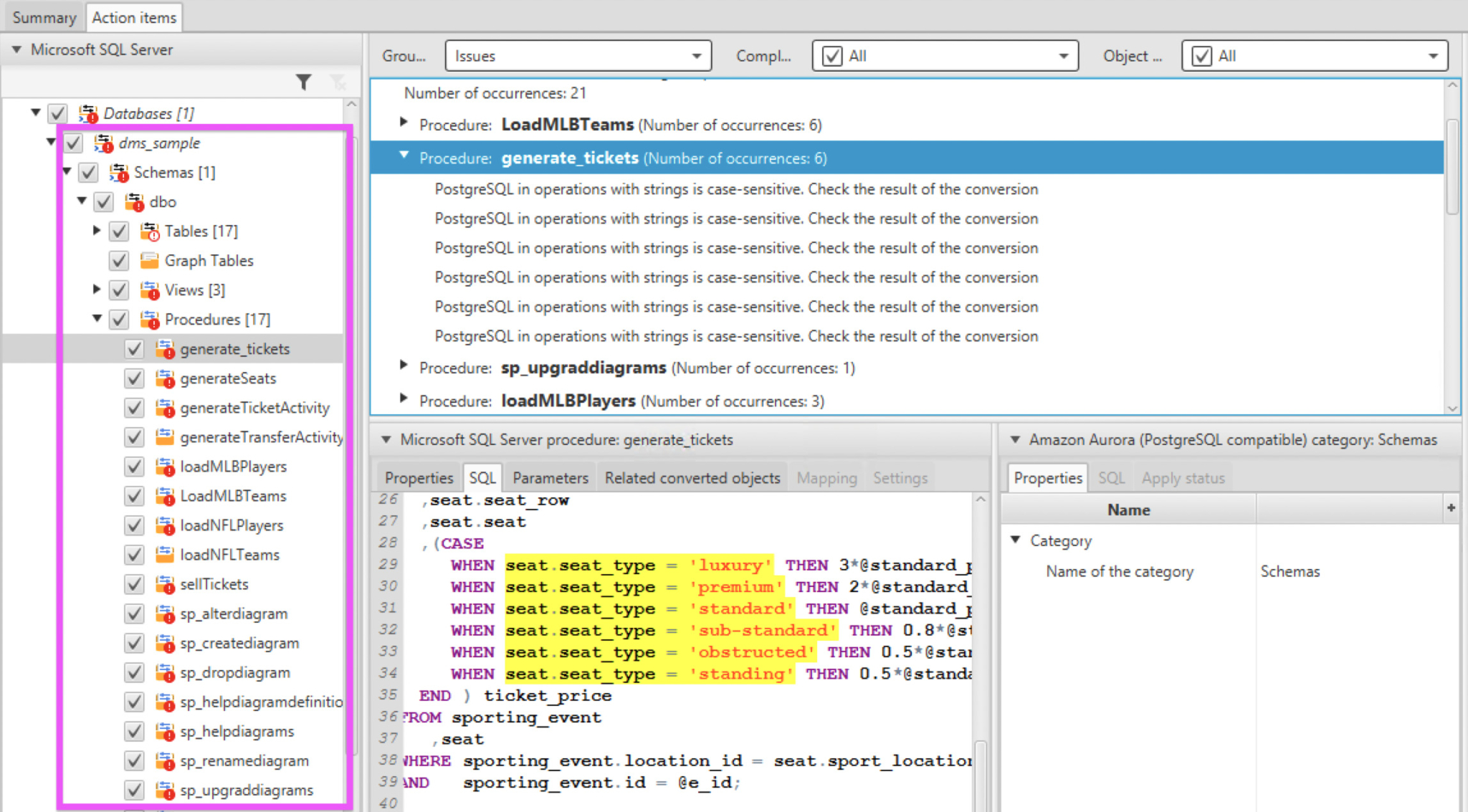1468x812 pixels.
Task: Click the filter funnel icon above the tree
Action: [304, 82]
